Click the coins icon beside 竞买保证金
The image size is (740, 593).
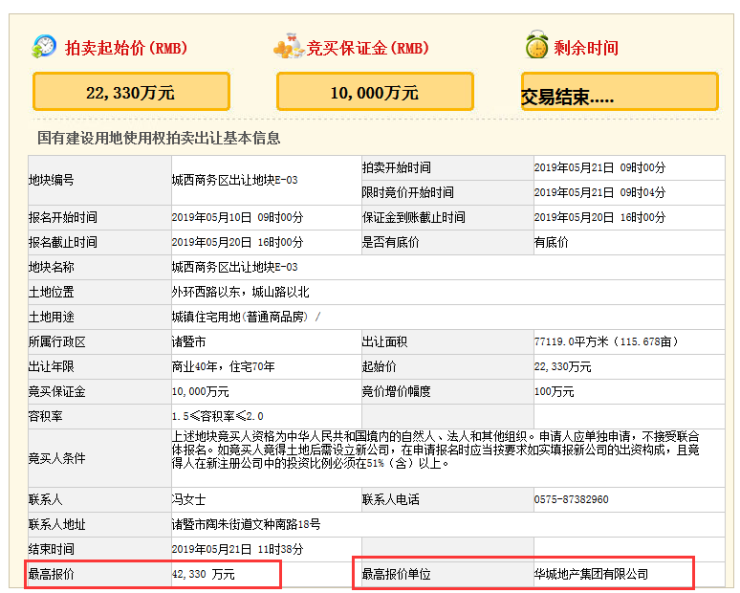289,47
